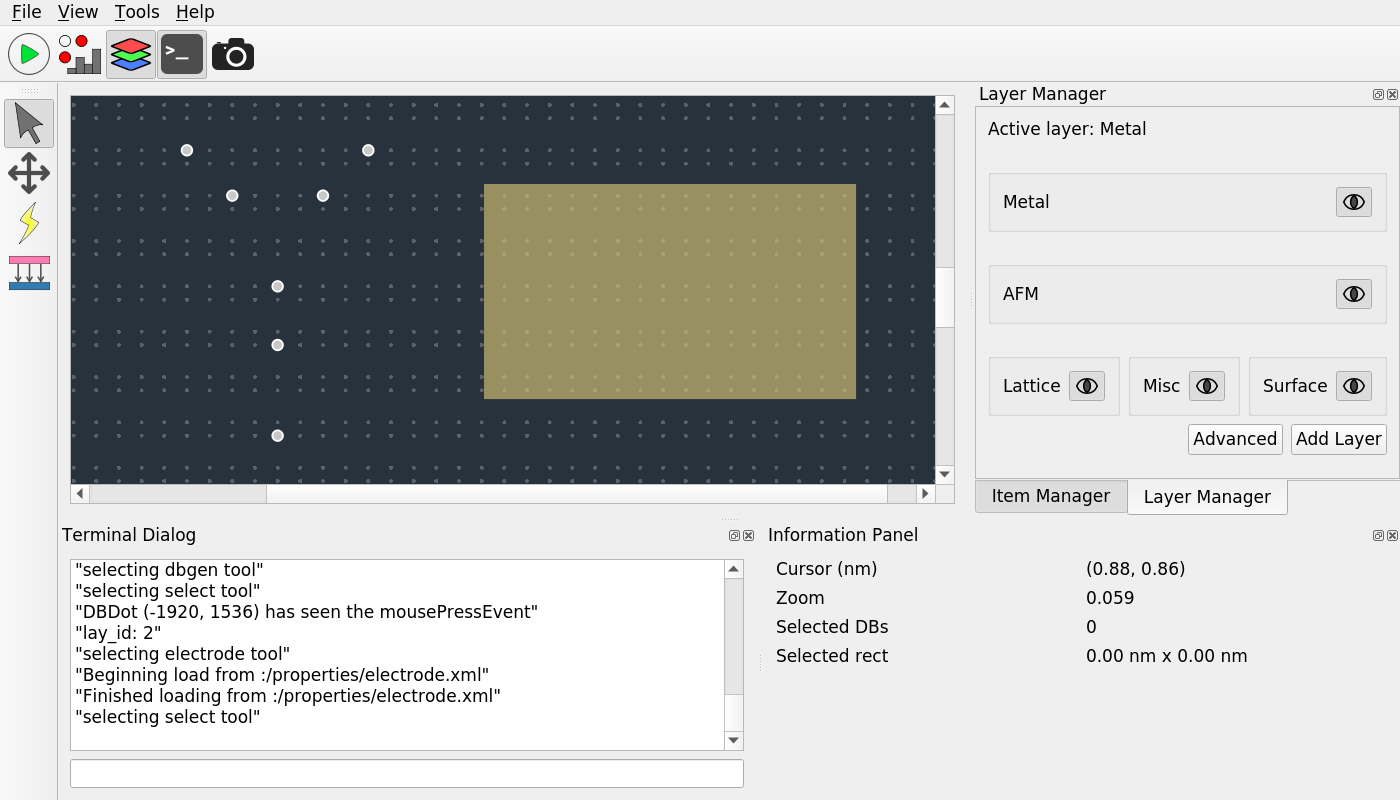Open the terminal dialog toolbar icon
Viewport: 1400px width, 800px height.
[x=182, y=54]
